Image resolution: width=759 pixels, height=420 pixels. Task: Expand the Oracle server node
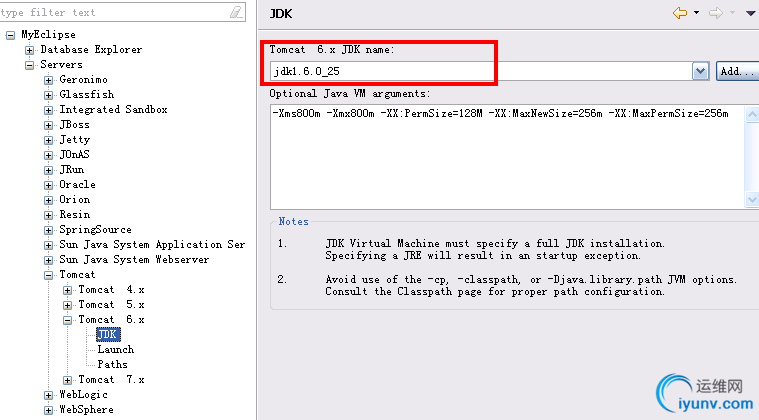48,185
